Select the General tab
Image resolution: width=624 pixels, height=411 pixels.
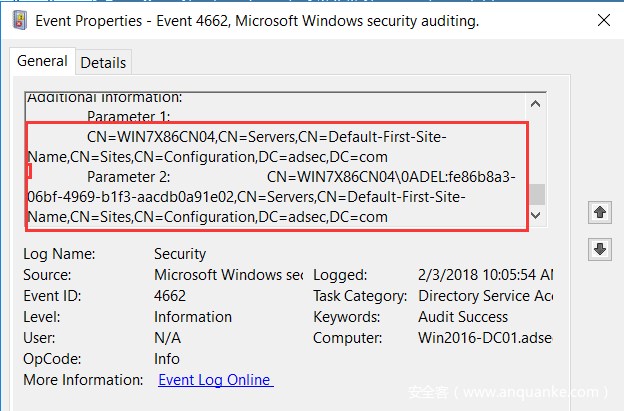coord(42,61)
